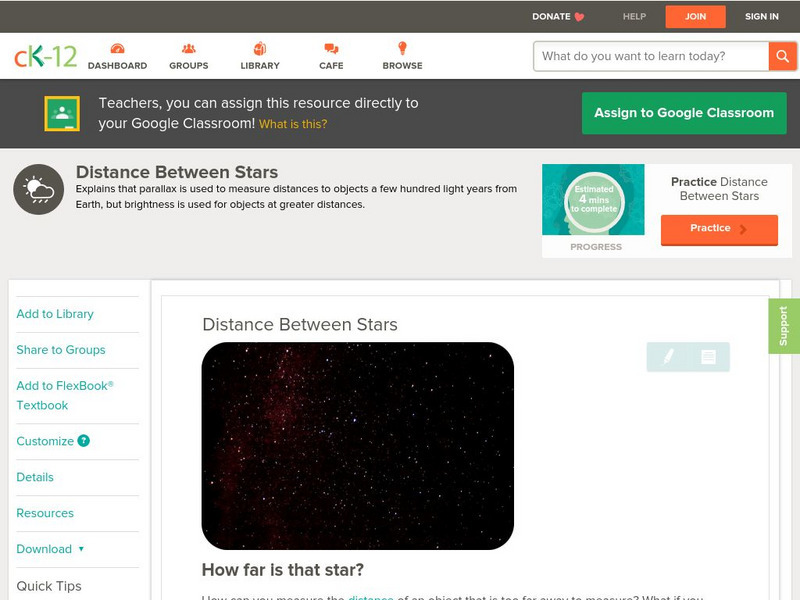Expand the Download dropdown
Viewport: 800px width, 600px height.
point(48,549)
